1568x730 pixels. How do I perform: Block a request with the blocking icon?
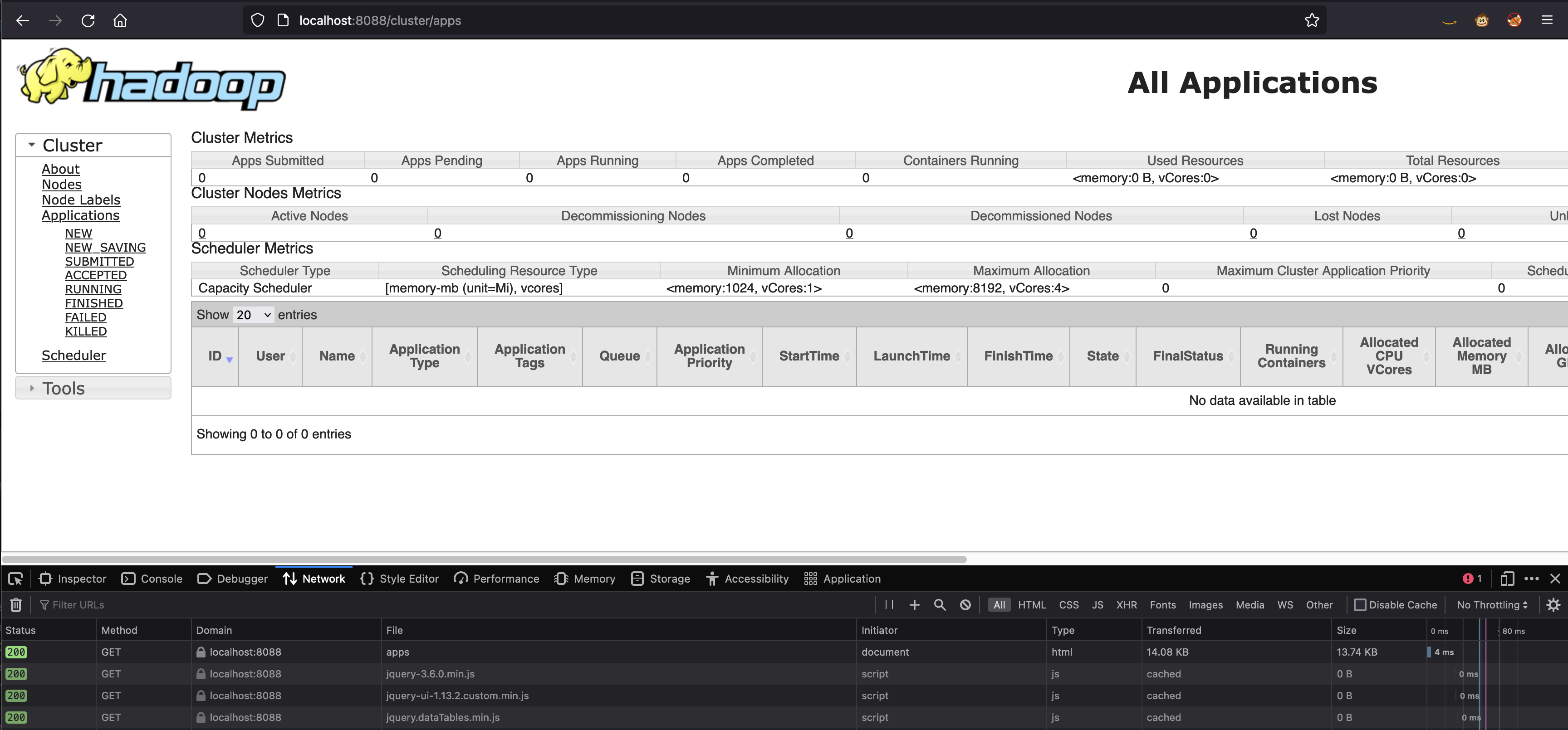(x=965, y=604)
